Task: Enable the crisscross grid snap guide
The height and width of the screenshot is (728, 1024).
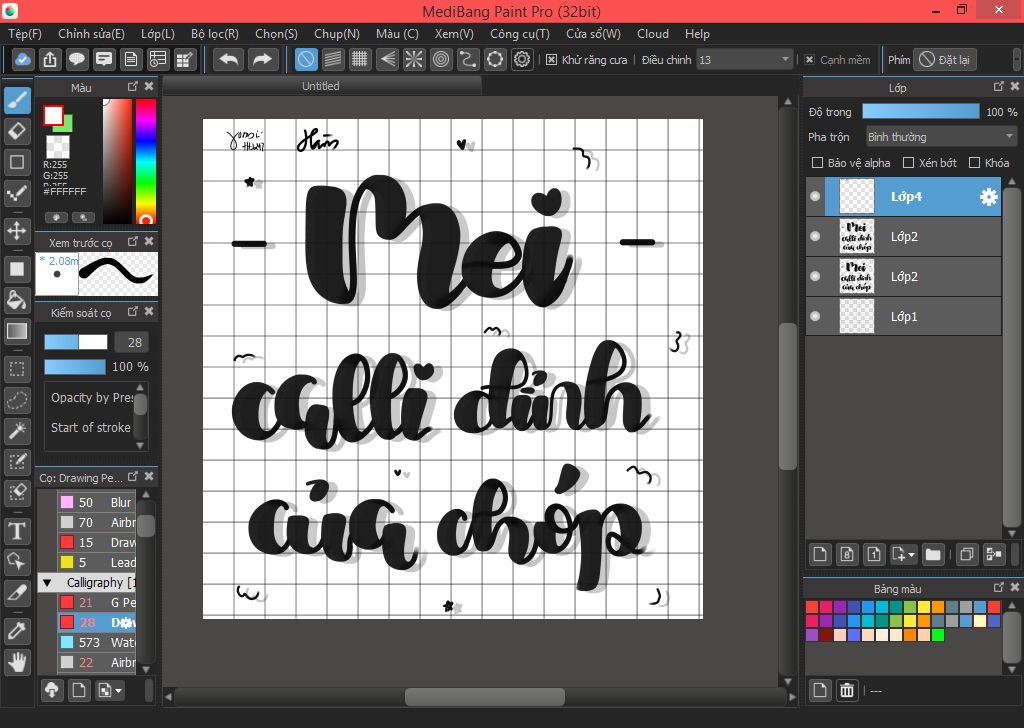Action: 360,59
